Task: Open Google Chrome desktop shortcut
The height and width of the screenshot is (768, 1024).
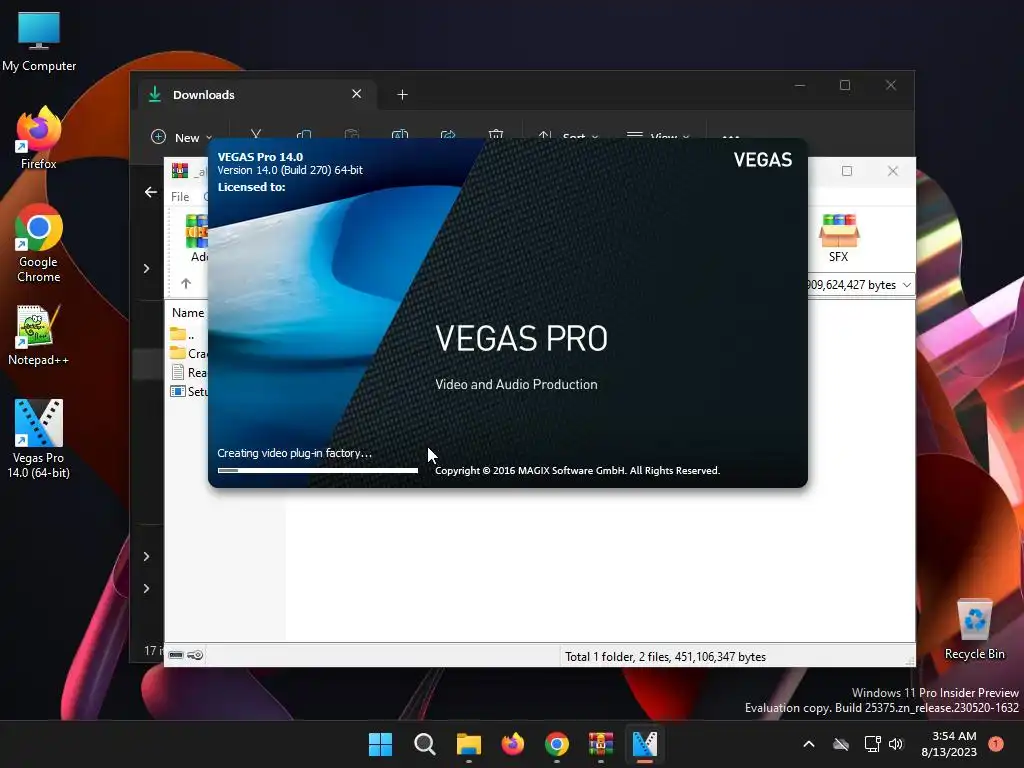Action: [x=39, y=243]
